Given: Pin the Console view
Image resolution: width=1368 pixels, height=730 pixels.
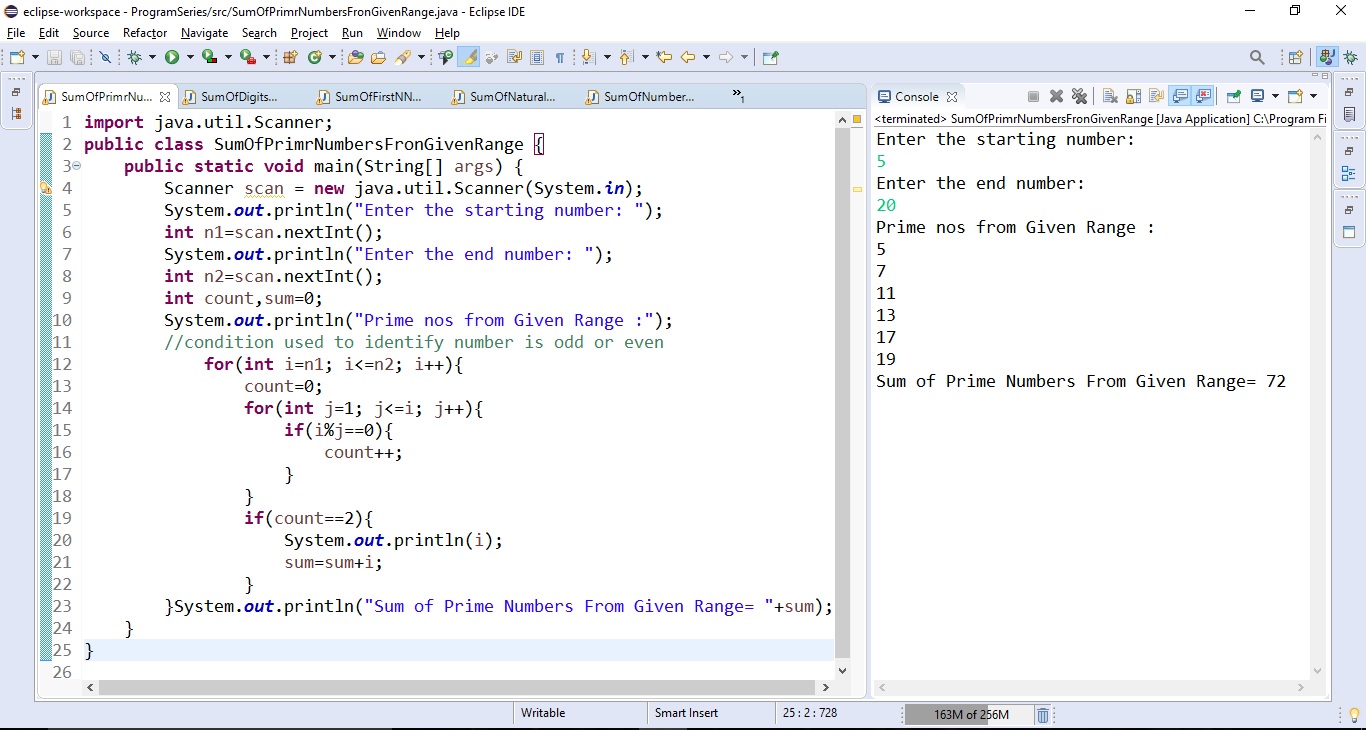Looking at the screenshot, I should click(1233, 96).
